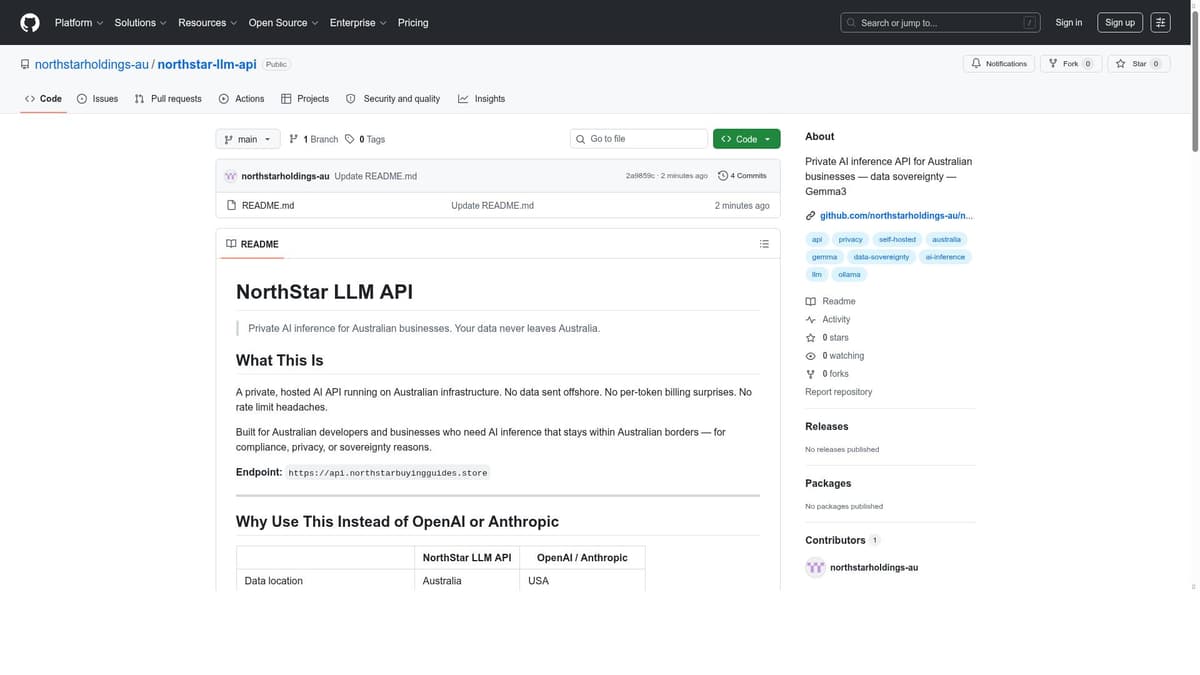
Task: Click the Sign up button
Action: click(1120, 21)
